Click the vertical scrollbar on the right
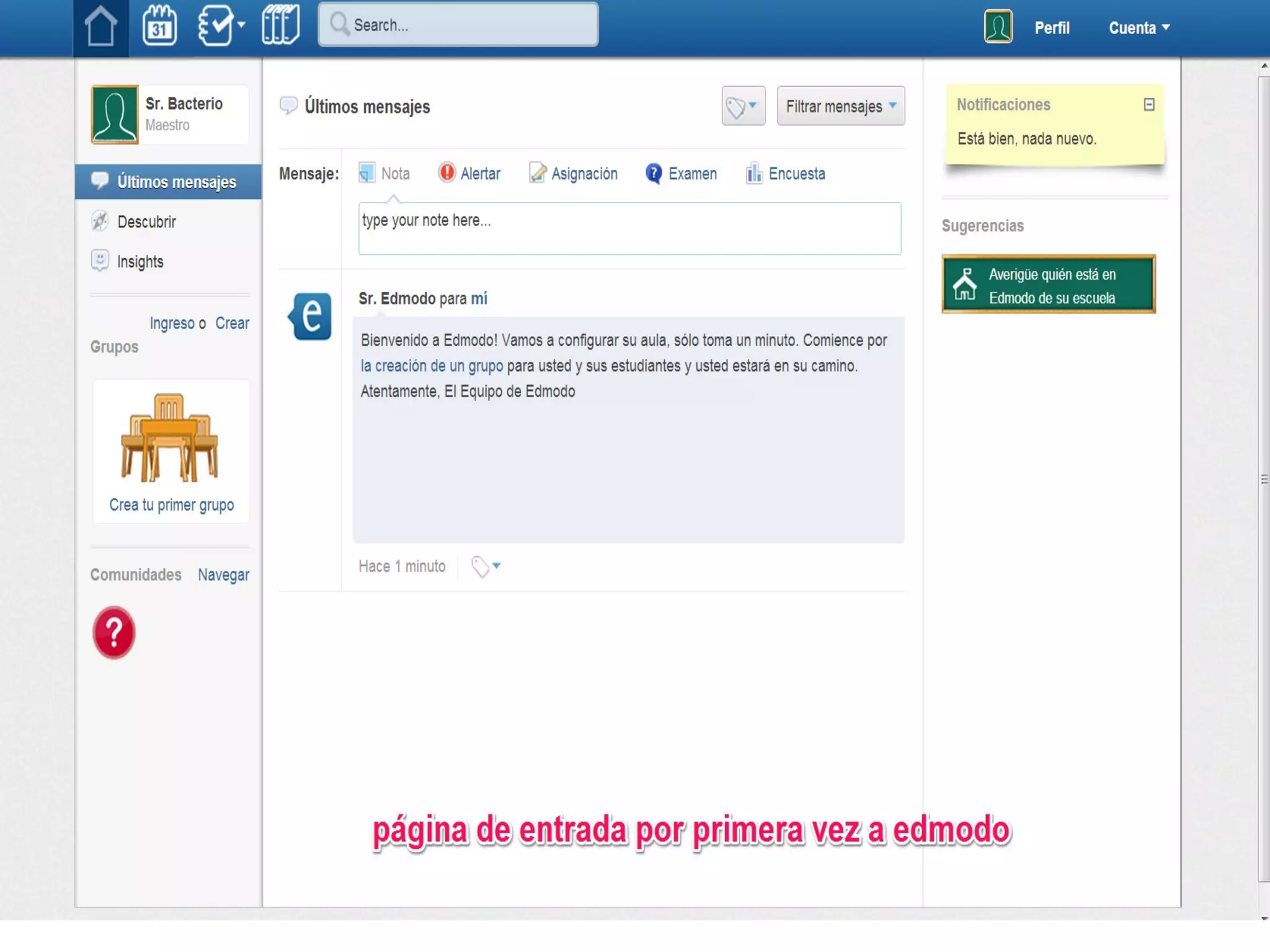This screenshot has height=952, width=1270. (1263, 478)
